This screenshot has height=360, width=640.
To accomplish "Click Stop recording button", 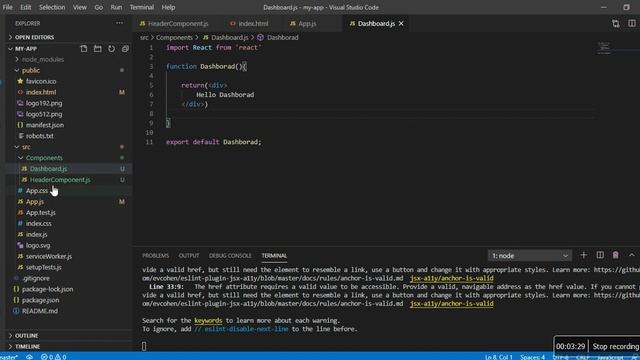I will pos(615,347).
